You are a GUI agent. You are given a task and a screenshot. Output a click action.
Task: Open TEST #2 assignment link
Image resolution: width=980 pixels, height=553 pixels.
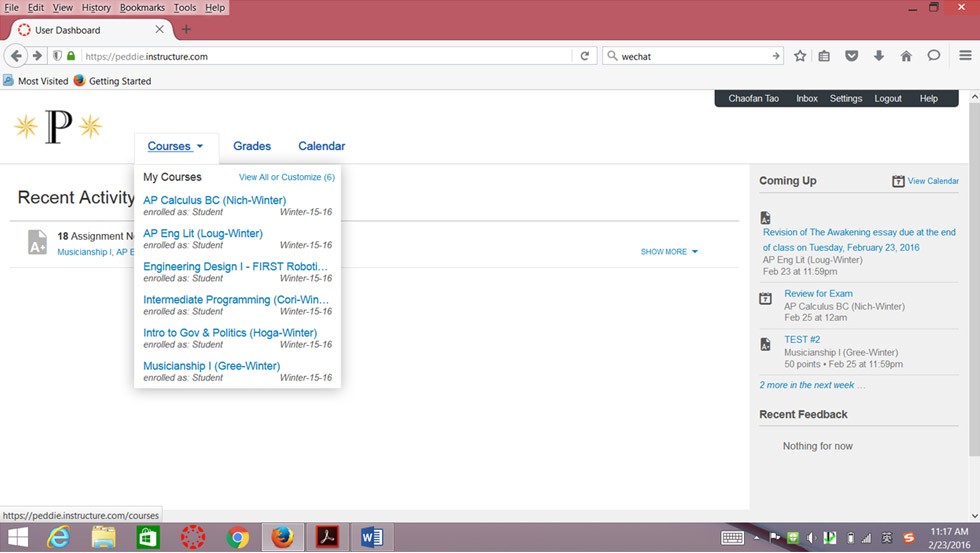(802, 339)
